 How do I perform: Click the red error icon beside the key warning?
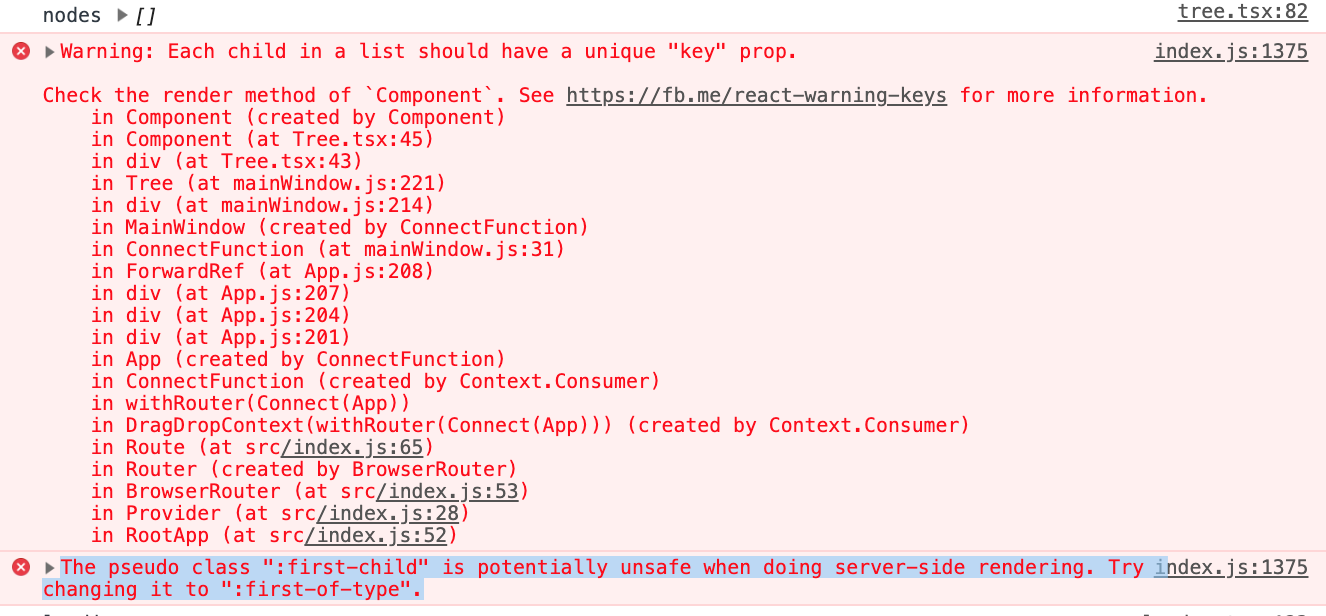20,51
